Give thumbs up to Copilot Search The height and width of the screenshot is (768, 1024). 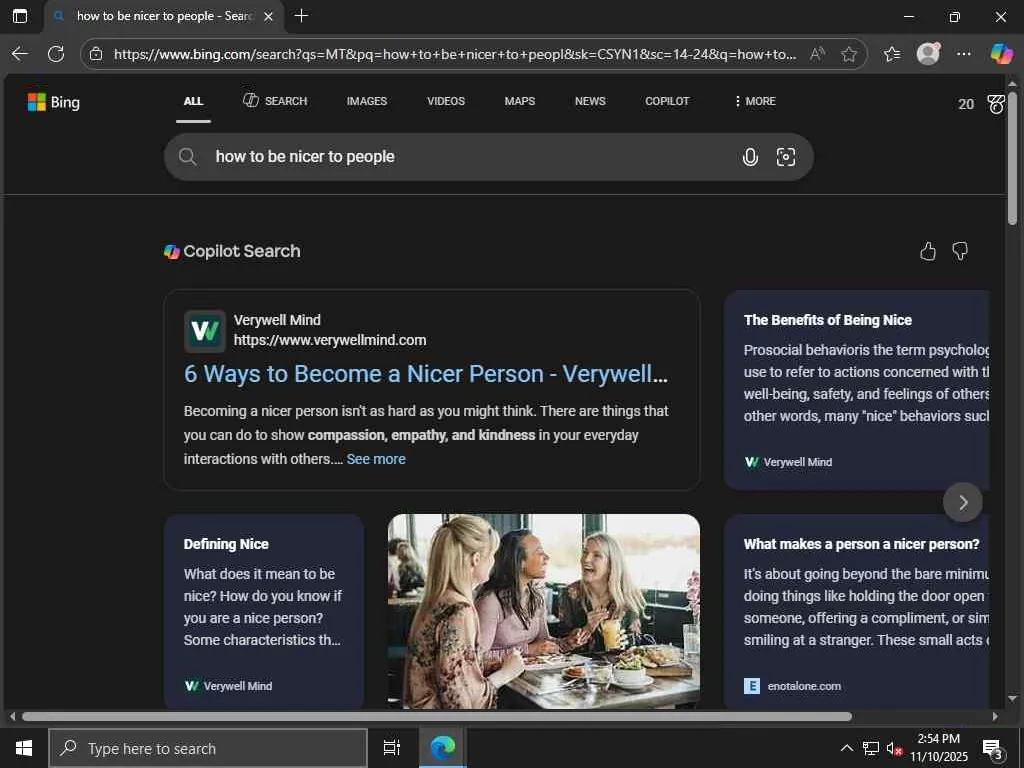click(x=927, y=251)
